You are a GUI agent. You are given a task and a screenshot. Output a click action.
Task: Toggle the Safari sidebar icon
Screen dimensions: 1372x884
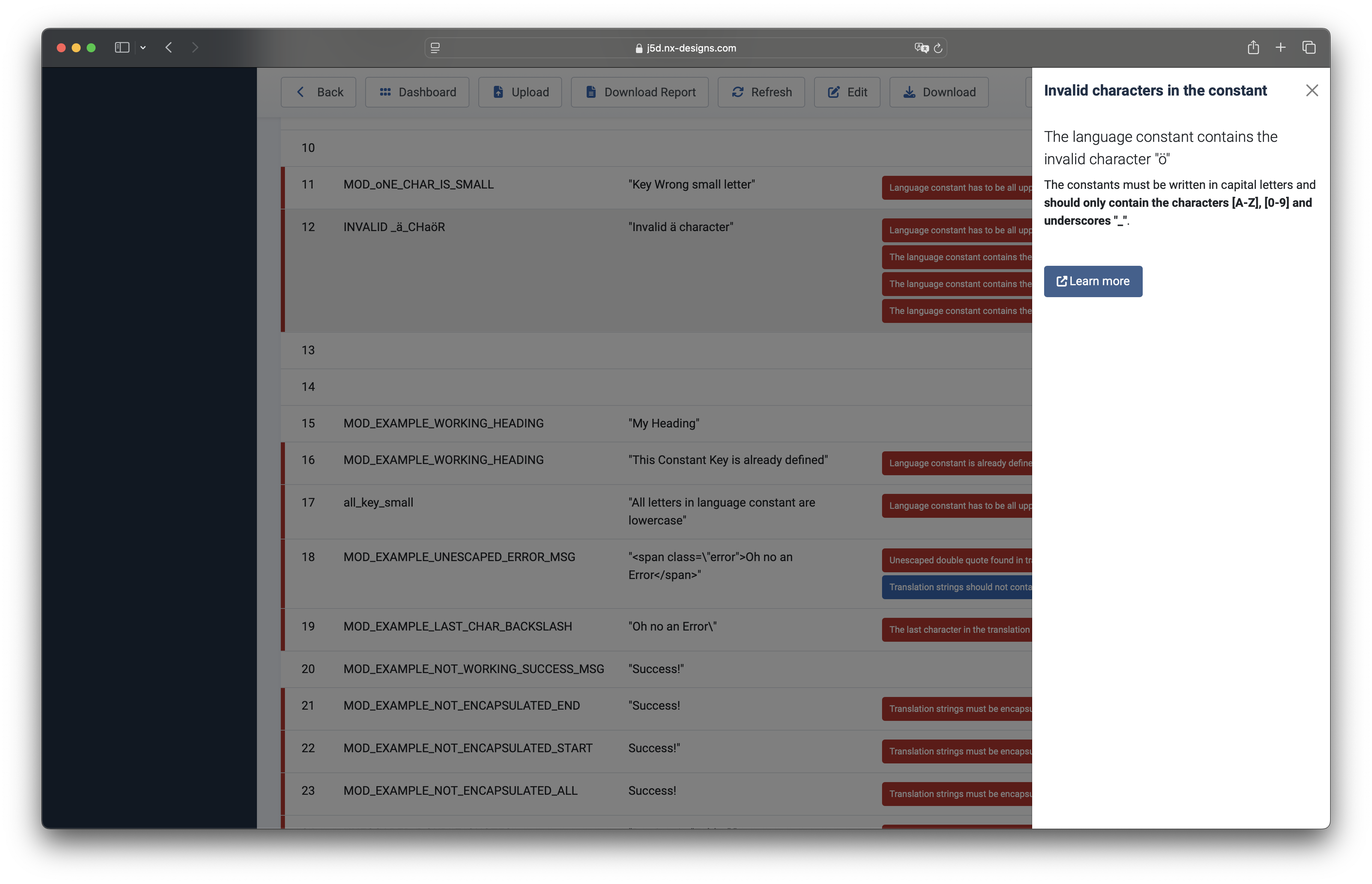point(122,48)
